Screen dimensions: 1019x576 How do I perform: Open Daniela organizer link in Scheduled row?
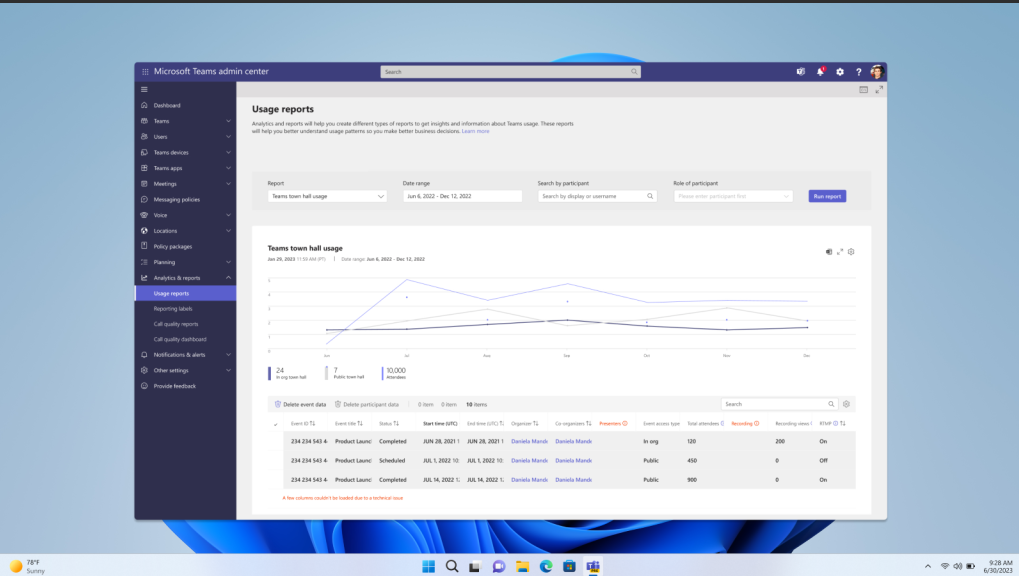coord(529,460)
